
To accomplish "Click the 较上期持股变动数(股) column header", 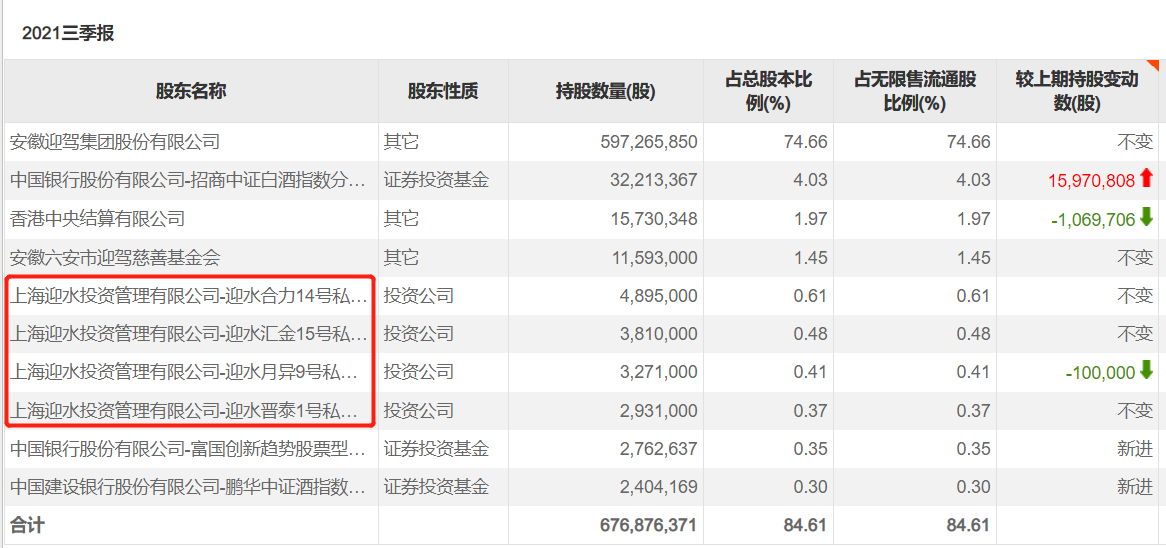I will point(1077,91).
